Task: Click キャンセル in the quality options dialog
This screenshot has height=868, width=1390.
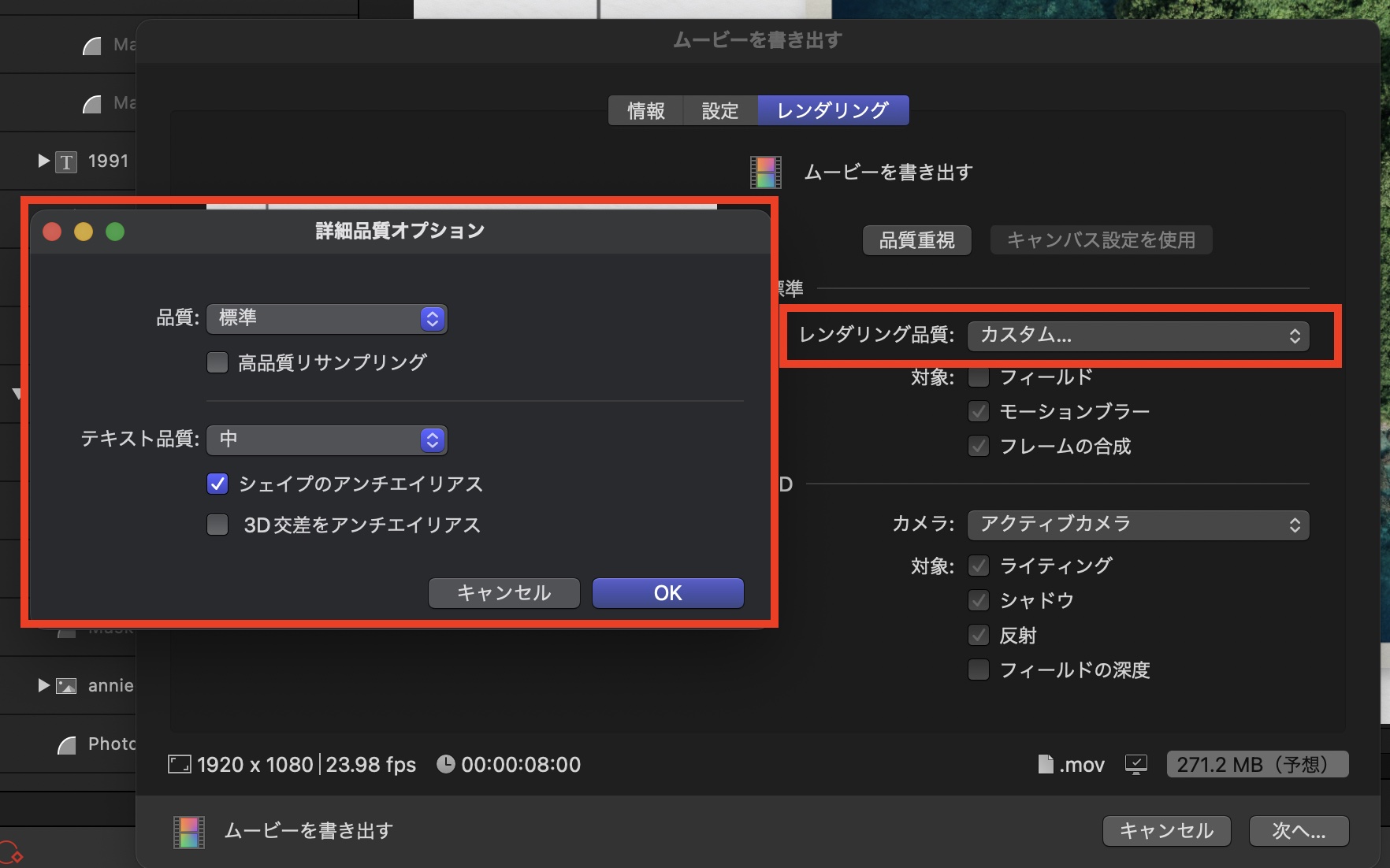Action: point(504,593)
